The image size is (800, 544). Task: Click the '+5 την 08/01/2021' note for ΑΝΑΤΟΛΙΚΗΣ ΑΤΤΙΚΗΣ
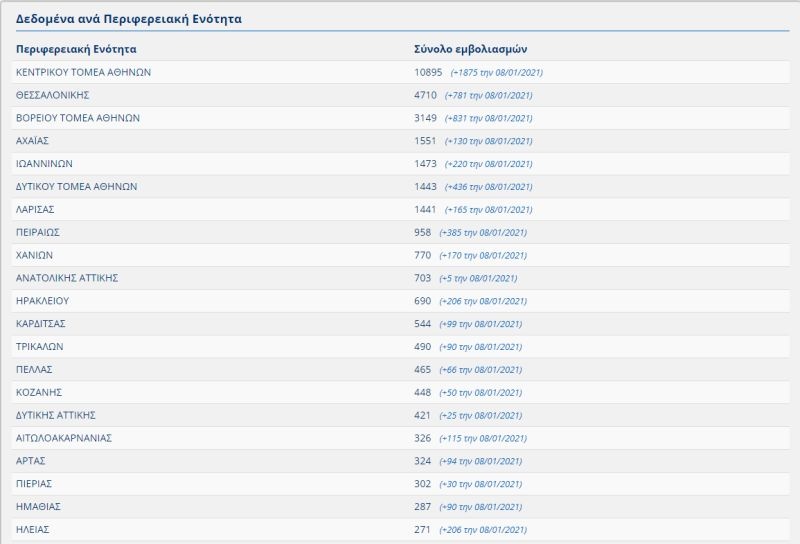(x=479, y=278)
